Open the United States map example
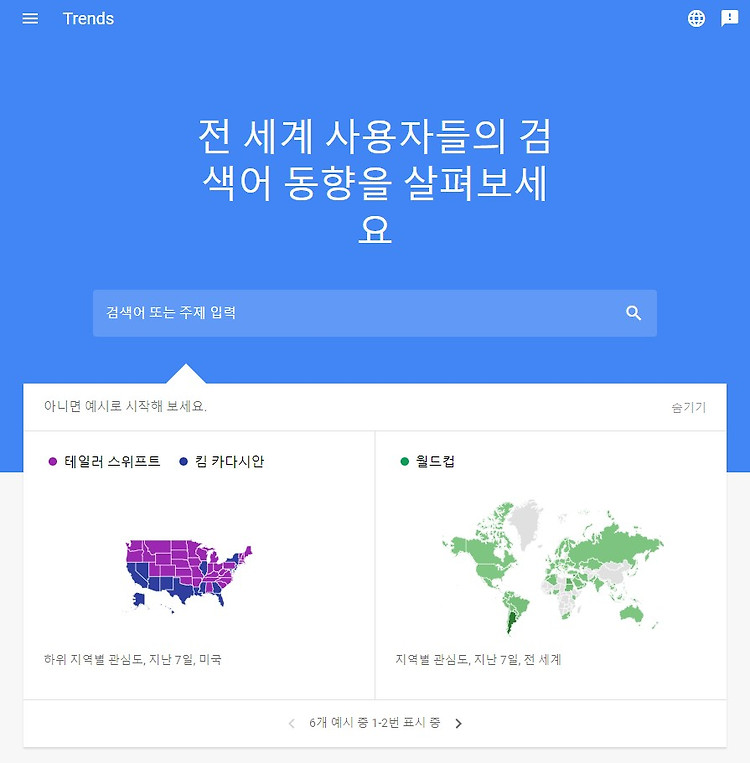750x763 pixels. 189,574
